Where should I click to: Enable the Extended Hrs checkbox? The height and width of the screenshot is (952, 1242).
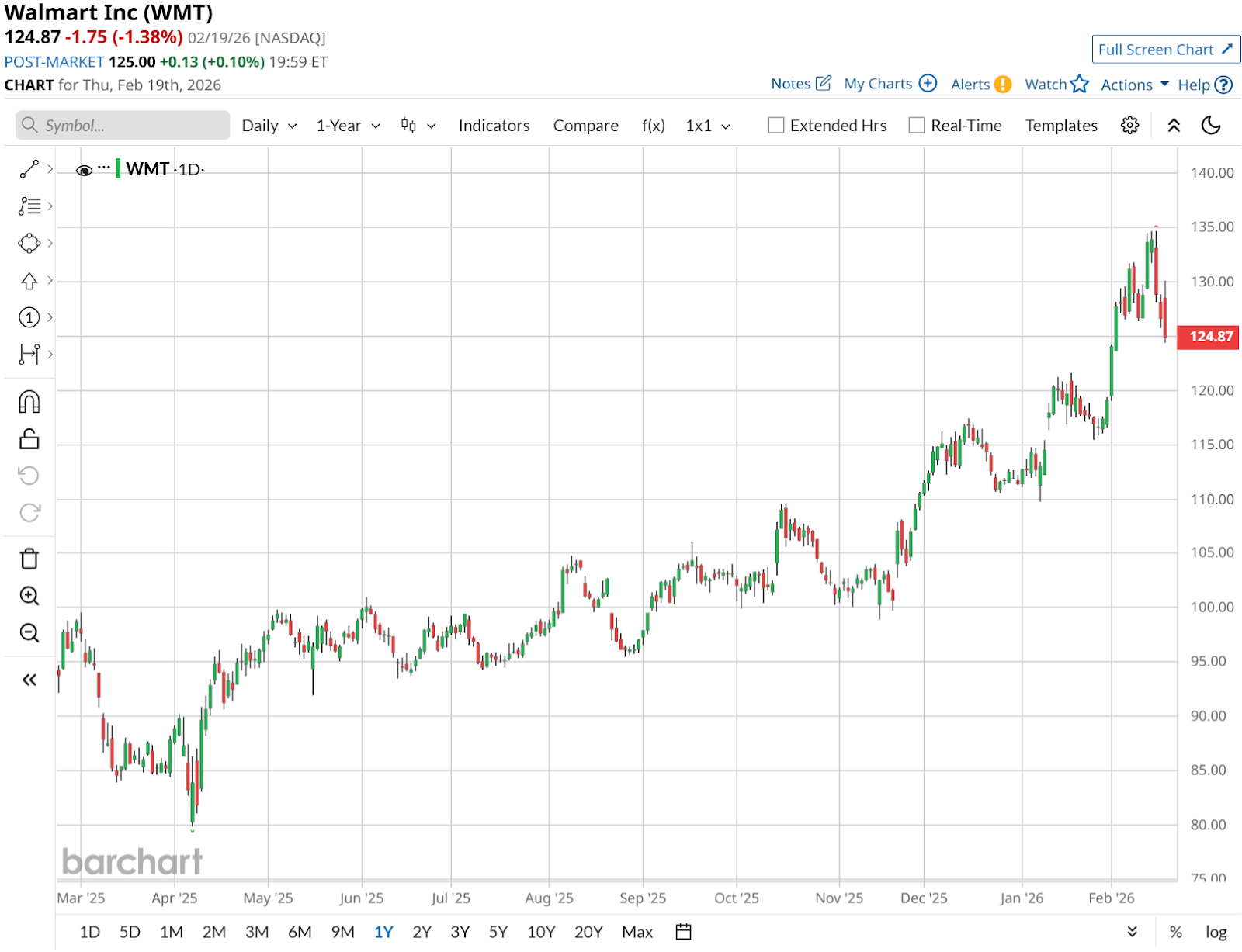775,126
